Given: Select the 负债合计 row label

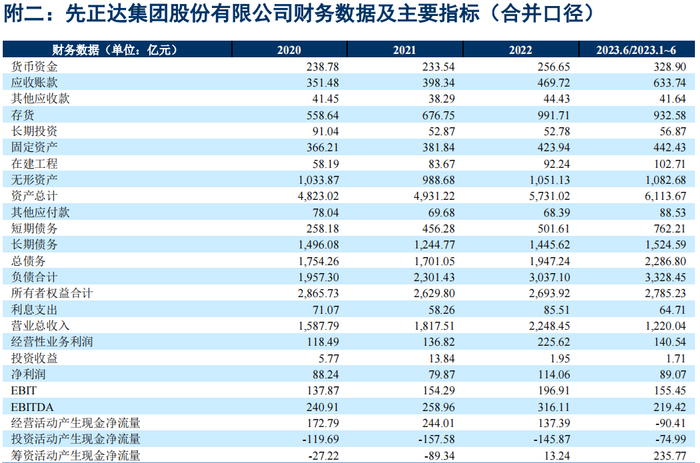Looking at the screenshot, I should [34, 277].
